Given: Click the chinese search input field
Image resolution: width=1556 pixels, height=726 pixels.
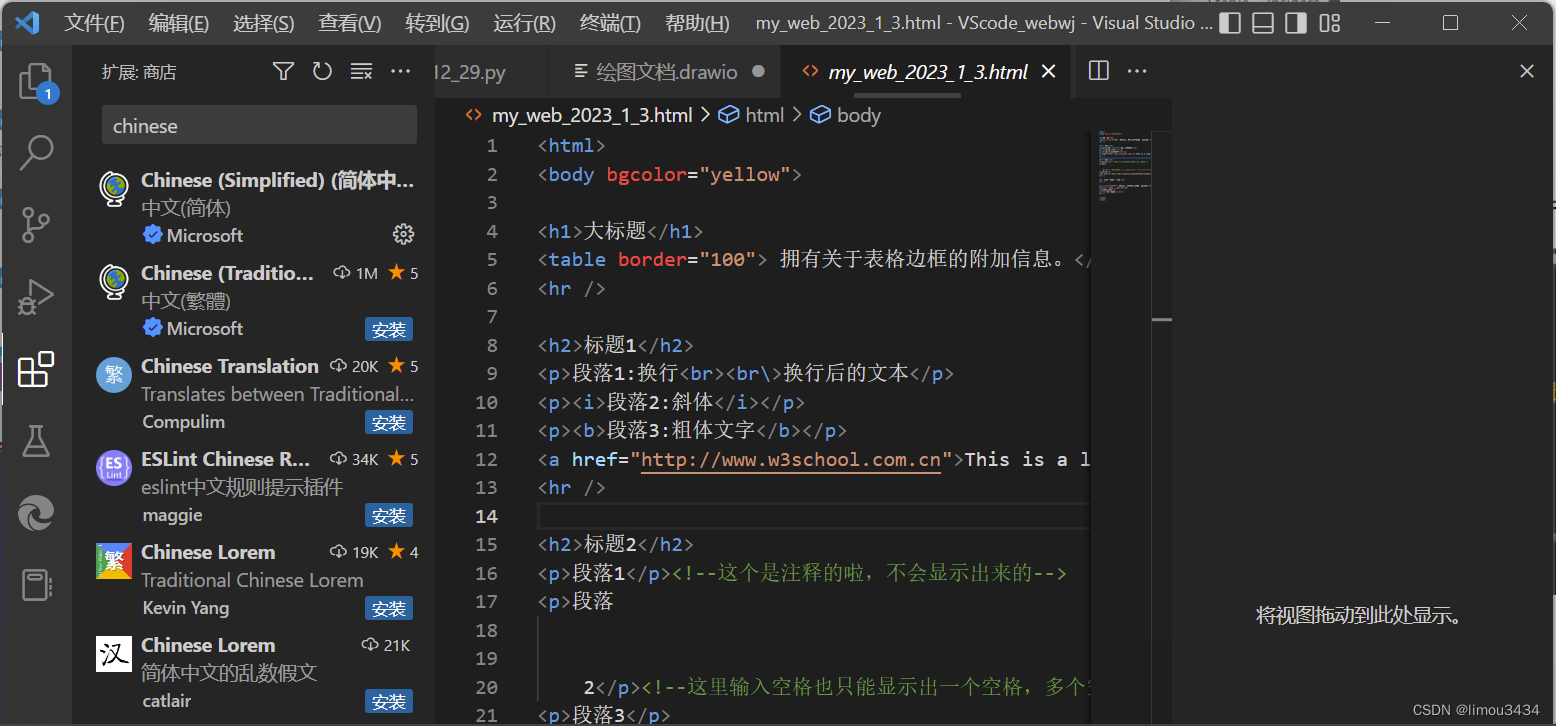Looking at the screenshot, I should [x=258, y=124].
